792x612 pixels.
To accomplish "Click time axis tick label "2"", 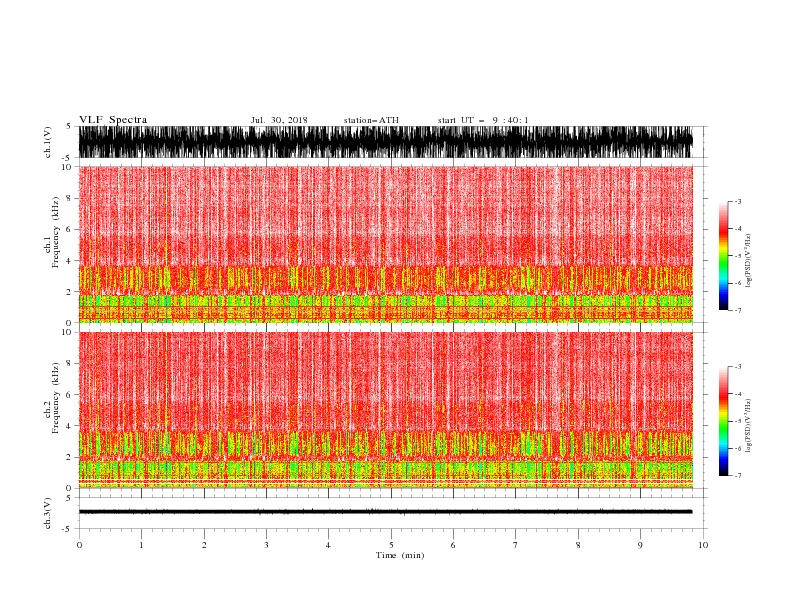I will pyautogui.click(x=204, y=545).
